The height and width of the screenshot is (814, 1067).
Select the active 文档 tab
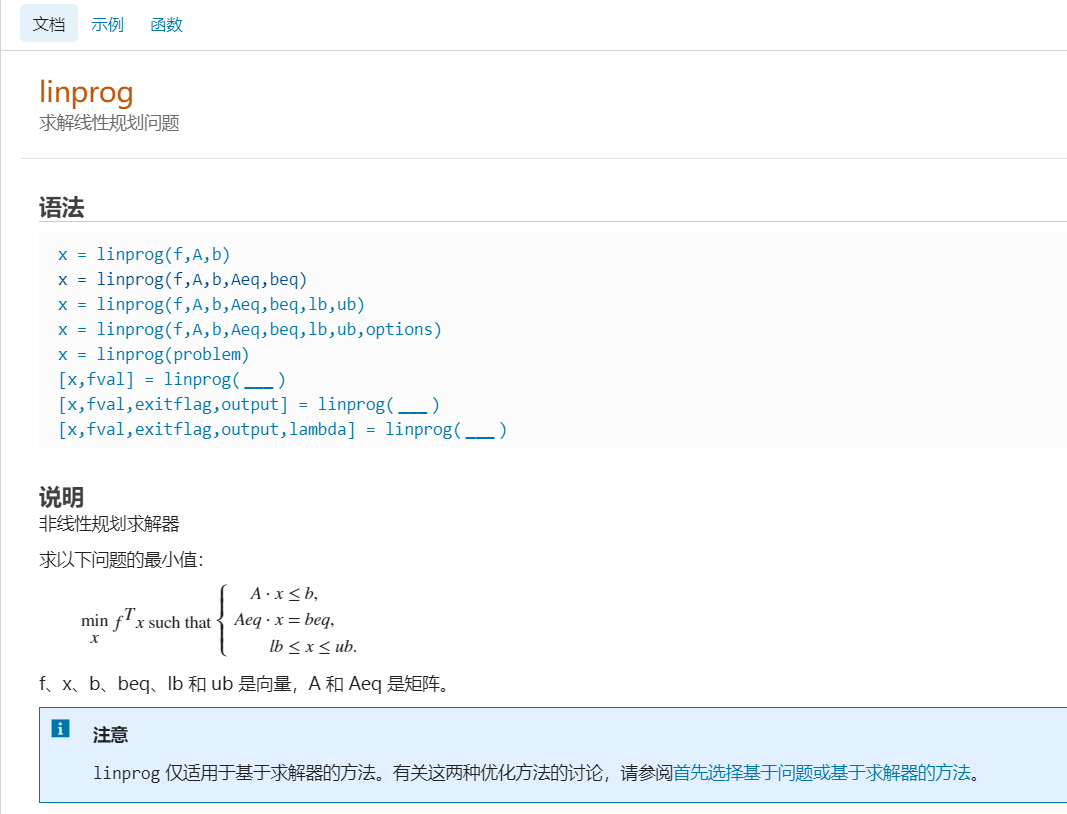click(x=48, y=24)
